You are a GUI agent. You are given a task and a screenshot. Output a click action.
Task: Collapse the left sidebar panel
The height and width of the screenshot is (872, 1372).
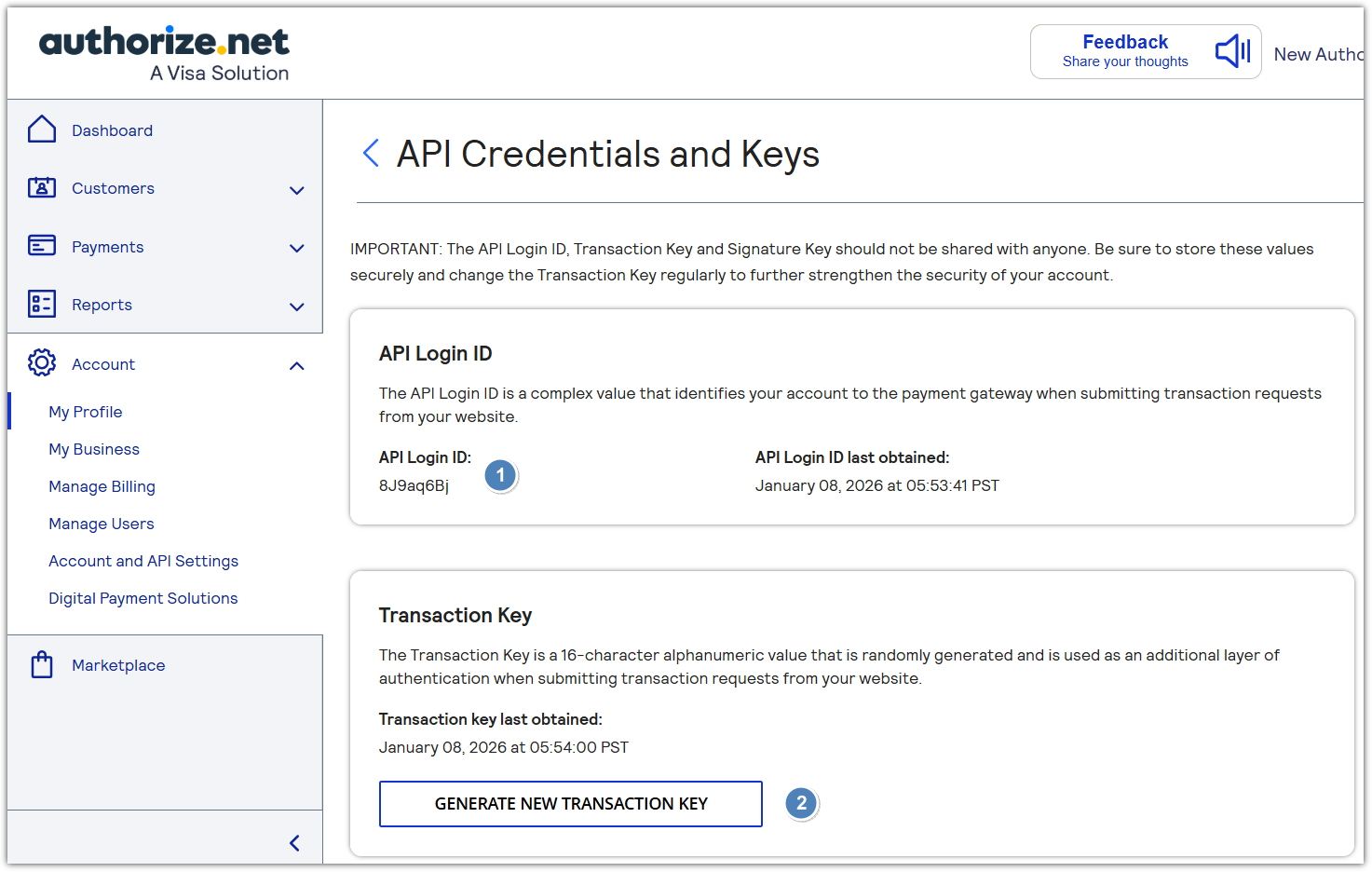click(294, 843)
